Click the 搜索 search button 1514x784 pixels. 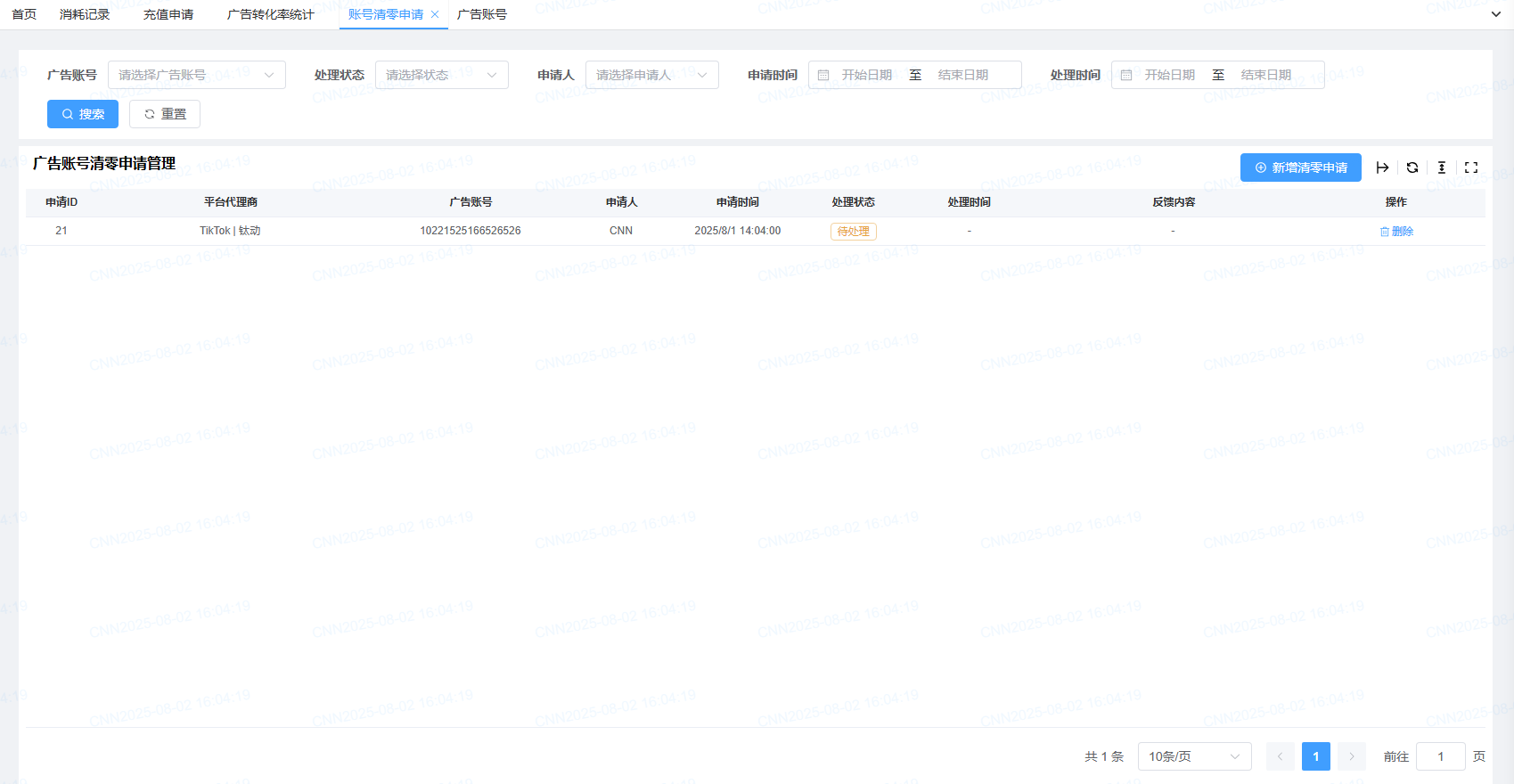coord(83,114)
